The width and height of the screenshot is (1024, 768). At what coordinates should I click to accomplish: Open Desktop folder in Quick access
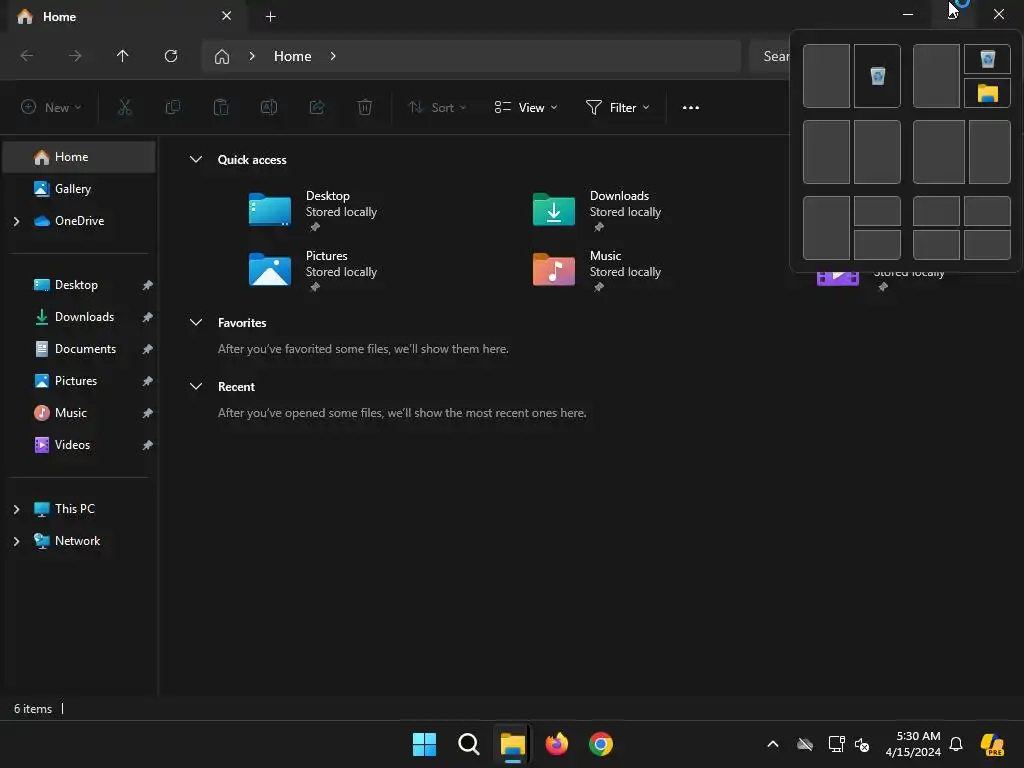point(313,210)
